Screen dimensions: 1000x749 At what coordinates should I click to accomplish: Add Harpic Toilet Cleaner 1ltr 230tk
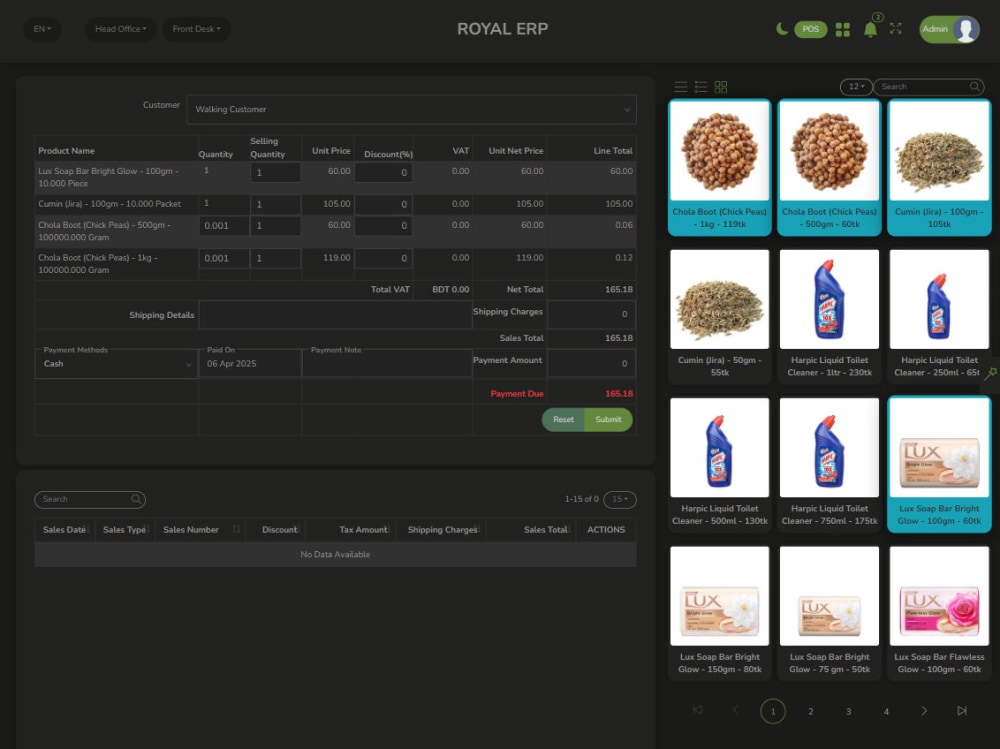(x=829, y=316)
